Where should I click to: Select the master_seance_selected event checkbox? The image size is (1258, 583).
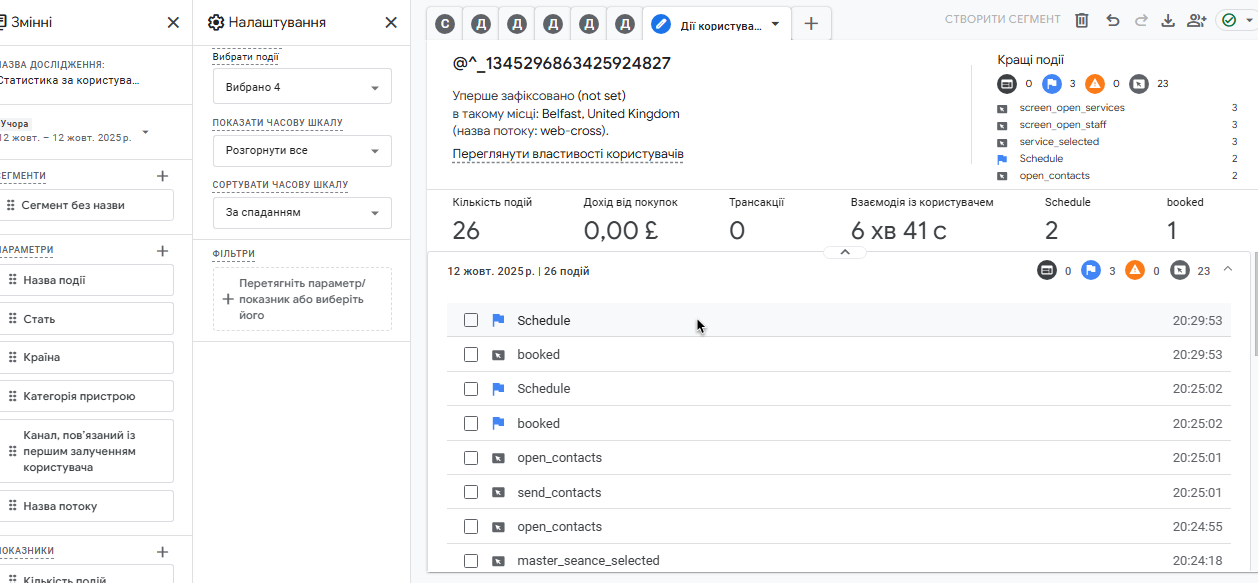coord(471,560)
